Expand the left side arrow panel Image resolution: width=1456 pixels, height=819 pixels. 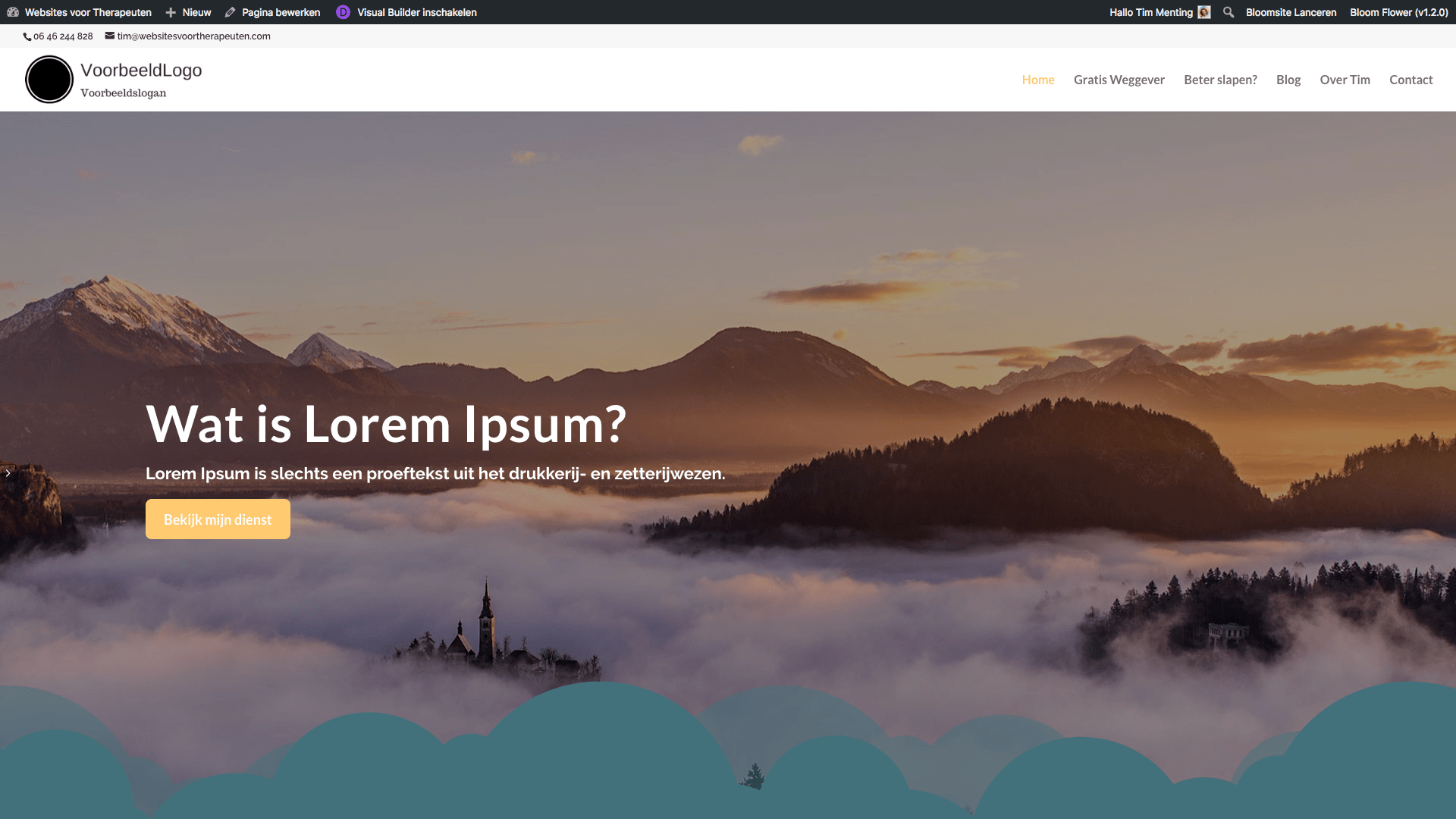pyautogui.click(x=8, y=473)
